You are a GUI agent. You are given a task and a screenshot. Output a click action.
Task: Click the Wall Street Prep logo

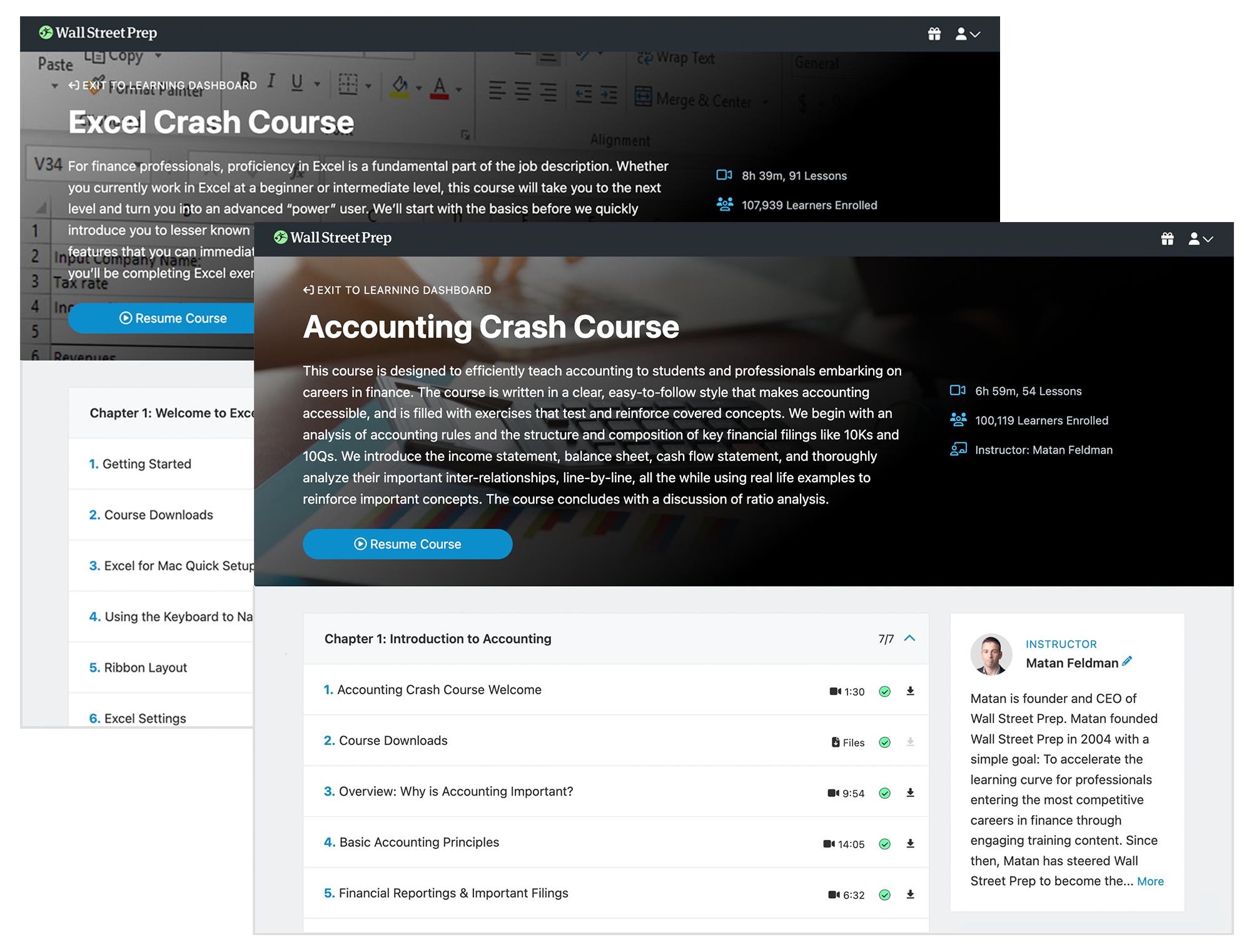(333, 238)
